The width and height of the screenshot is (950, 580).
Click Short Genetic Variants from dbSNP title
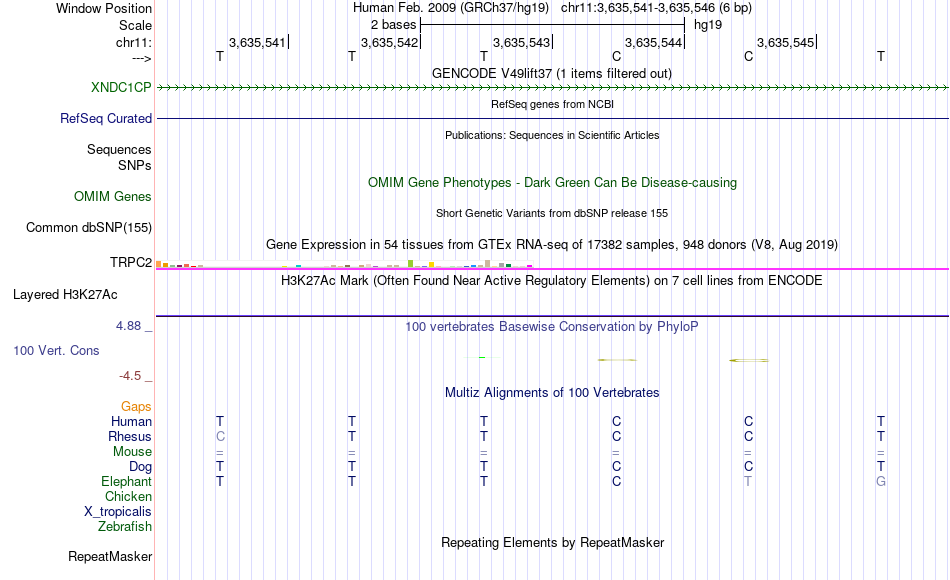point(552,213)
